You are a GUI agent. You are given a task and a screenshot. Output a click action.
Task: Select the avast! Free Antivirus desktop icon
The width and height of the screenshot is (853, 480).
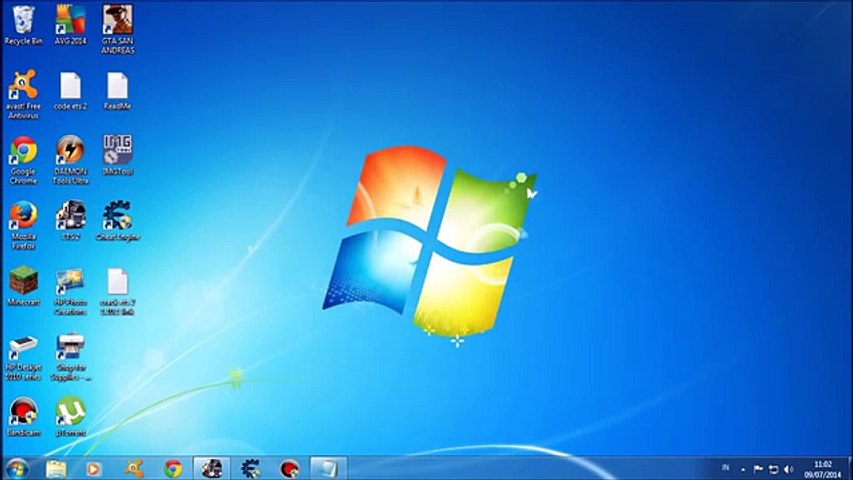(23, 94)
